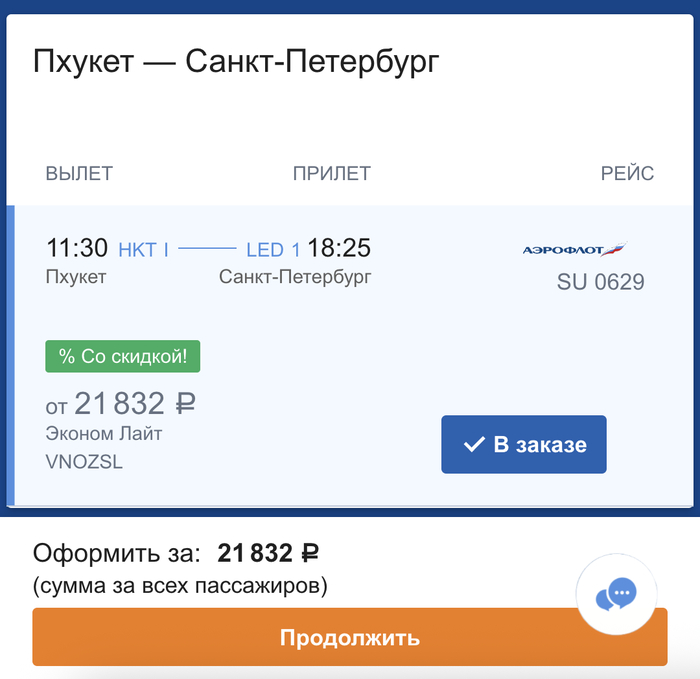Viewport: 700px width, 679px height.
Task: Click the Санкт-Петербург city label under arrival time
Action: pos(295,277)
